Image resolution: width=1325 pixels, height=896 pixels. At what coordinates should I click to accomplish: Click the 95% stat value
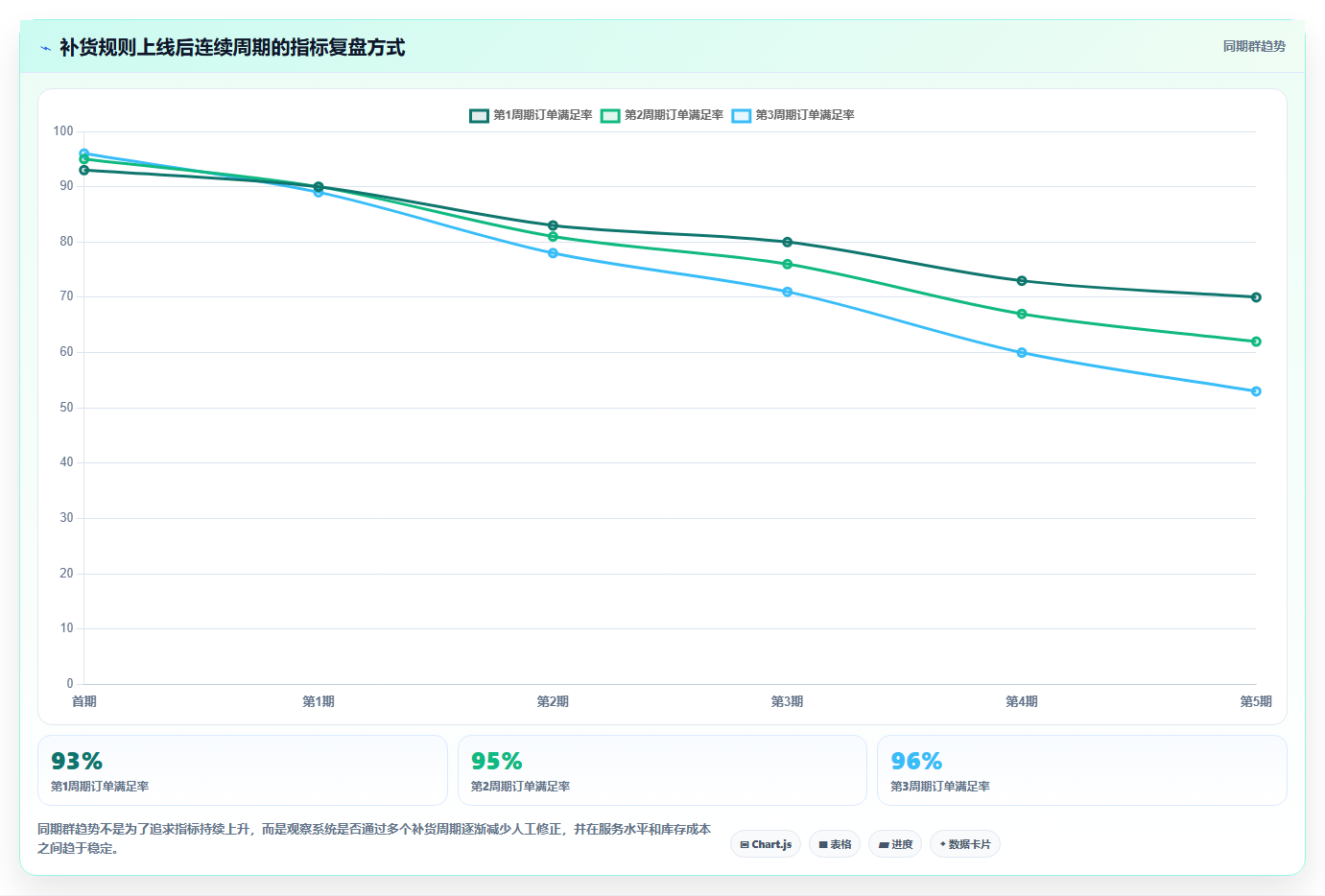pos(497,761)
